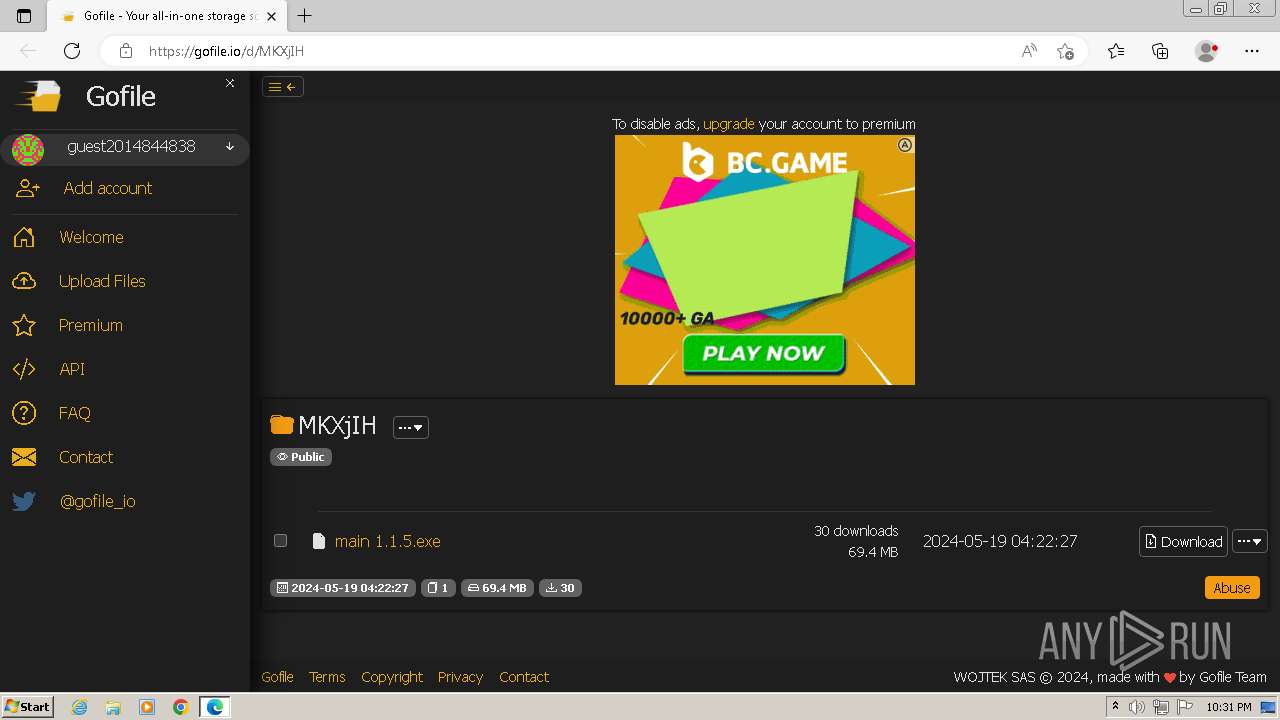
Task: Open the main 1.1.5.exe row options dropdown
Action: [x=1250, y=541]
